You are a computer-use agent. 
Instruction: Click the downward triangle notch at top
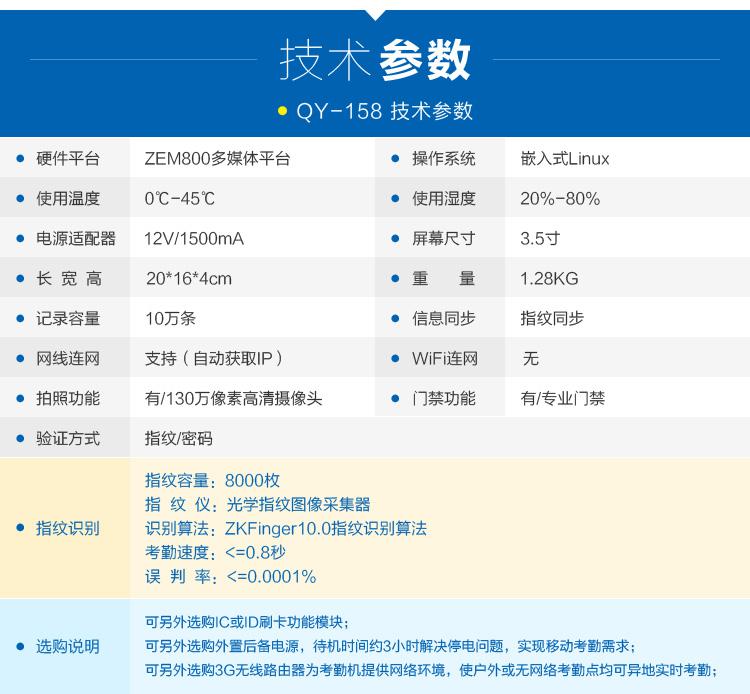pyautogui.click(x=375, y=14)
